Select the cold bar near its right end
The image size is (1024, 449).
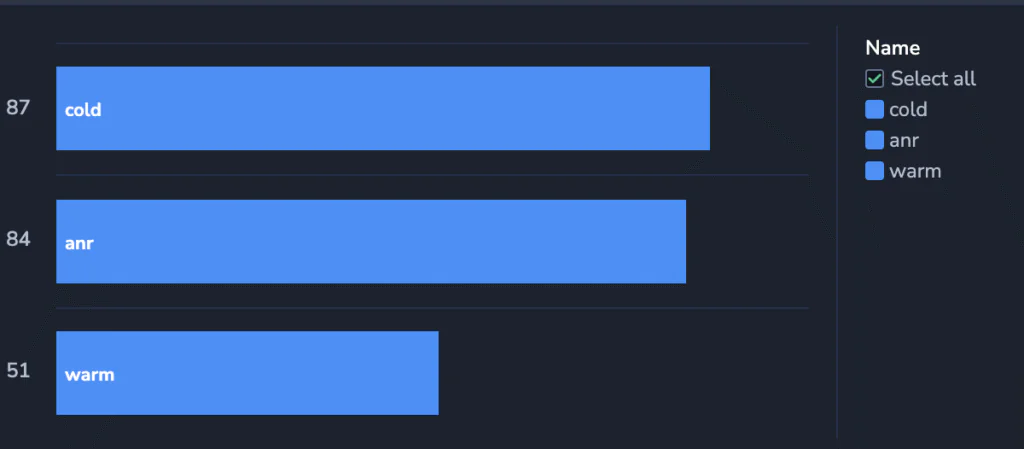[692, 108]
